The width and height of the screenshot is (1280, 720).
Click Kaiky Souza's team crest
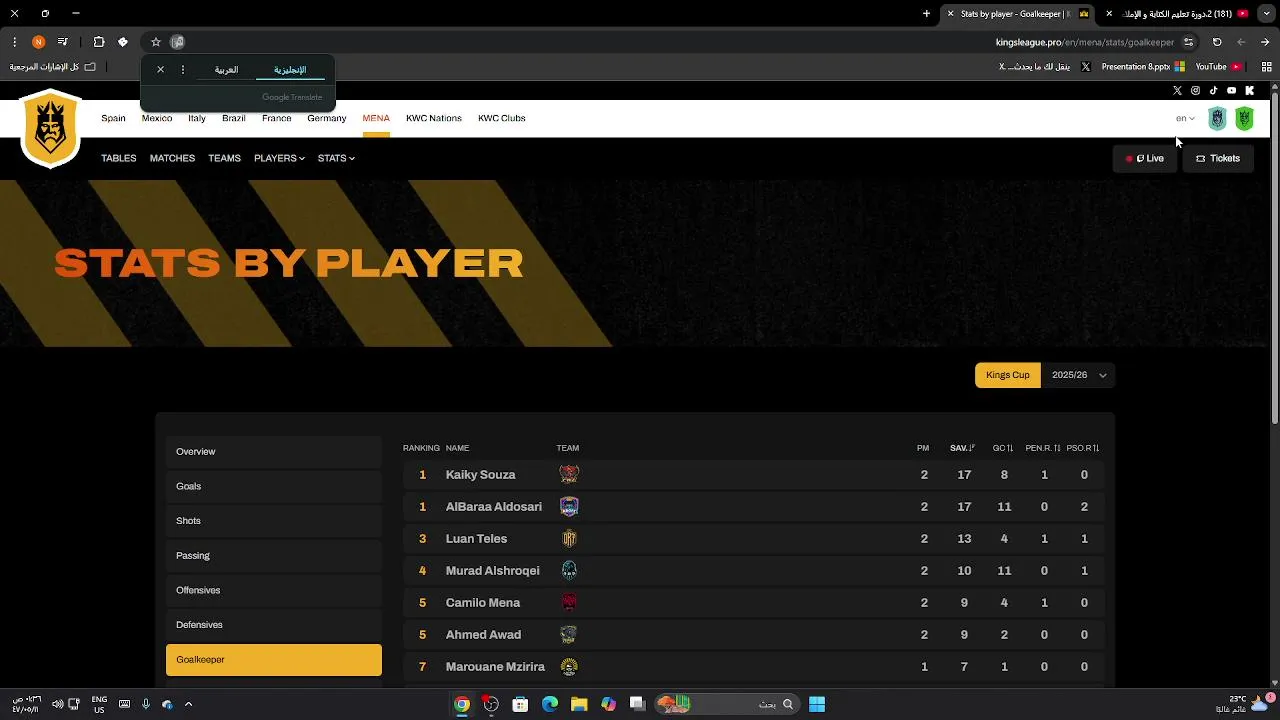(x=569, y=474)
